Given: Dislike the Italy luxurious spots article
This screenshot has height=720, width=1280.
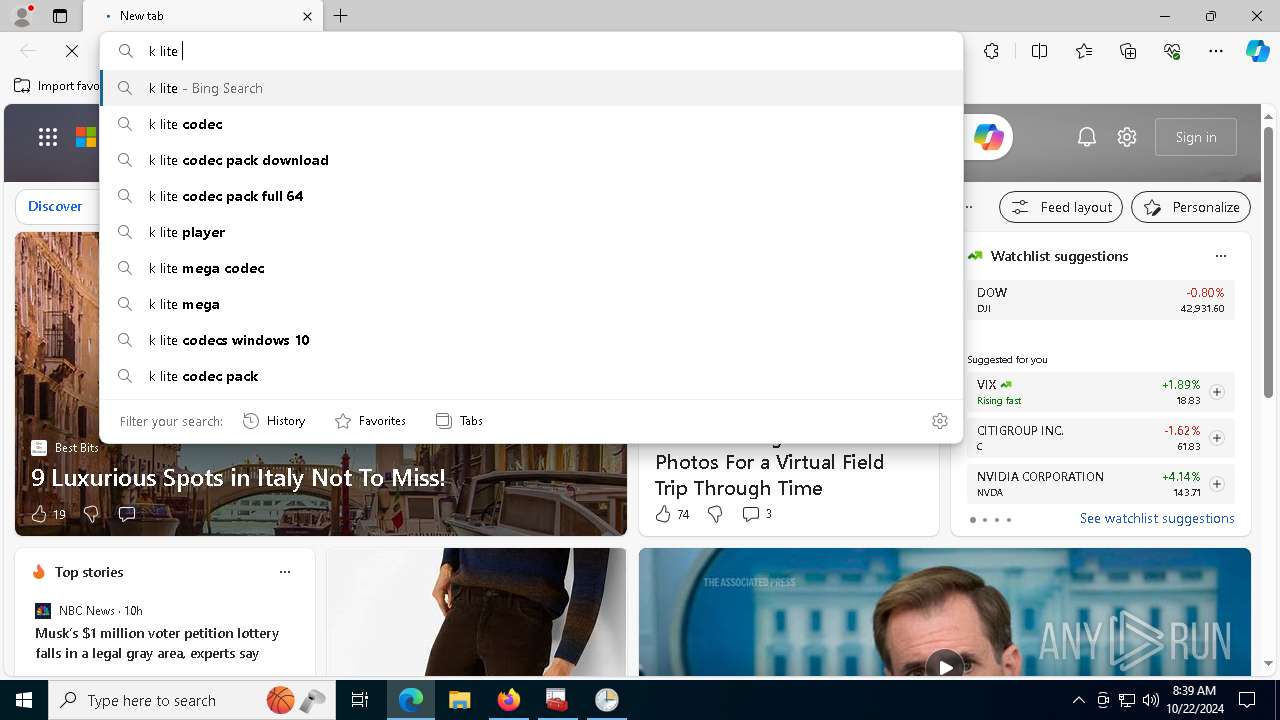Looking at the screenshot, I should [x=91, y=514].
